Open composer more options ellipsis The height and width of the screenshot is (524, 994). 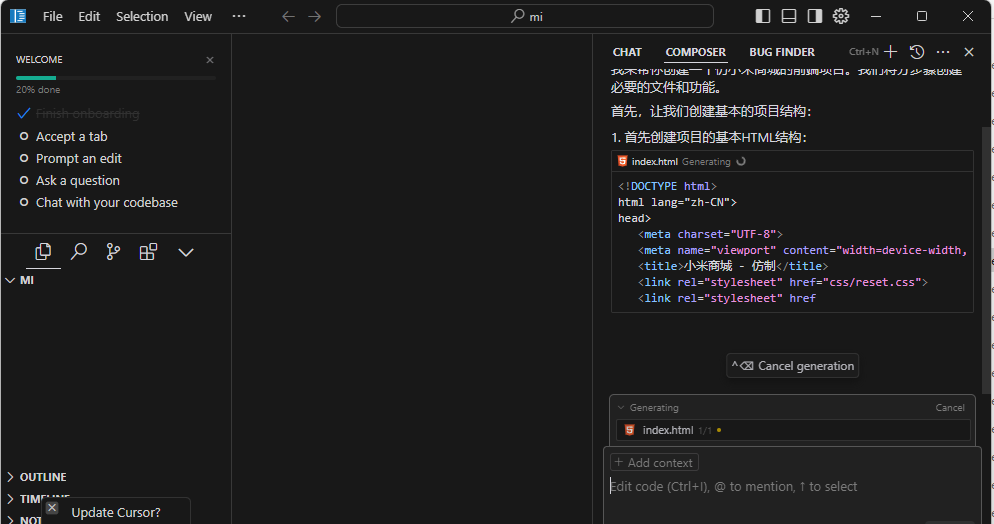[x=943, y=52]
